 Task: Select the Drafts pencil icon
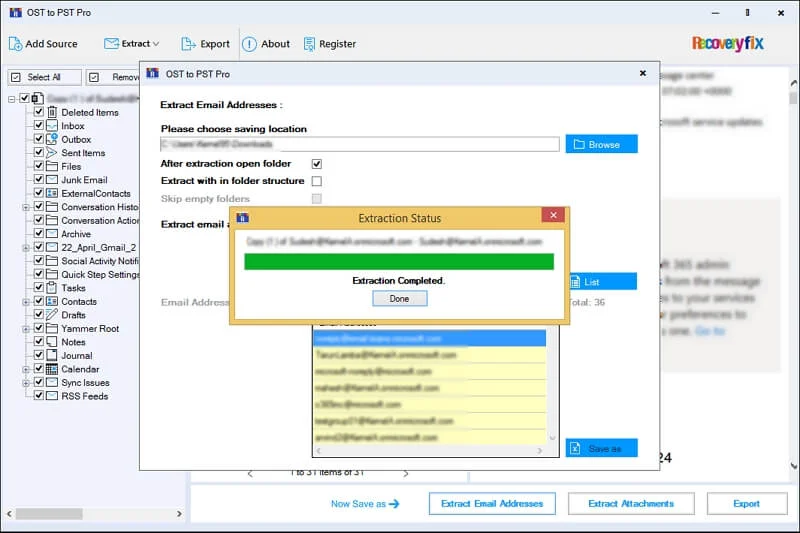click(52, 315)
